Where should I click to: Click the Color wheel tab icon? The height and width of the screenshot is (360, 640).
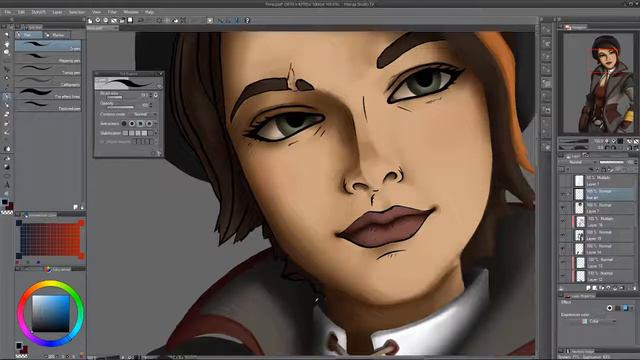coord(48,269)
